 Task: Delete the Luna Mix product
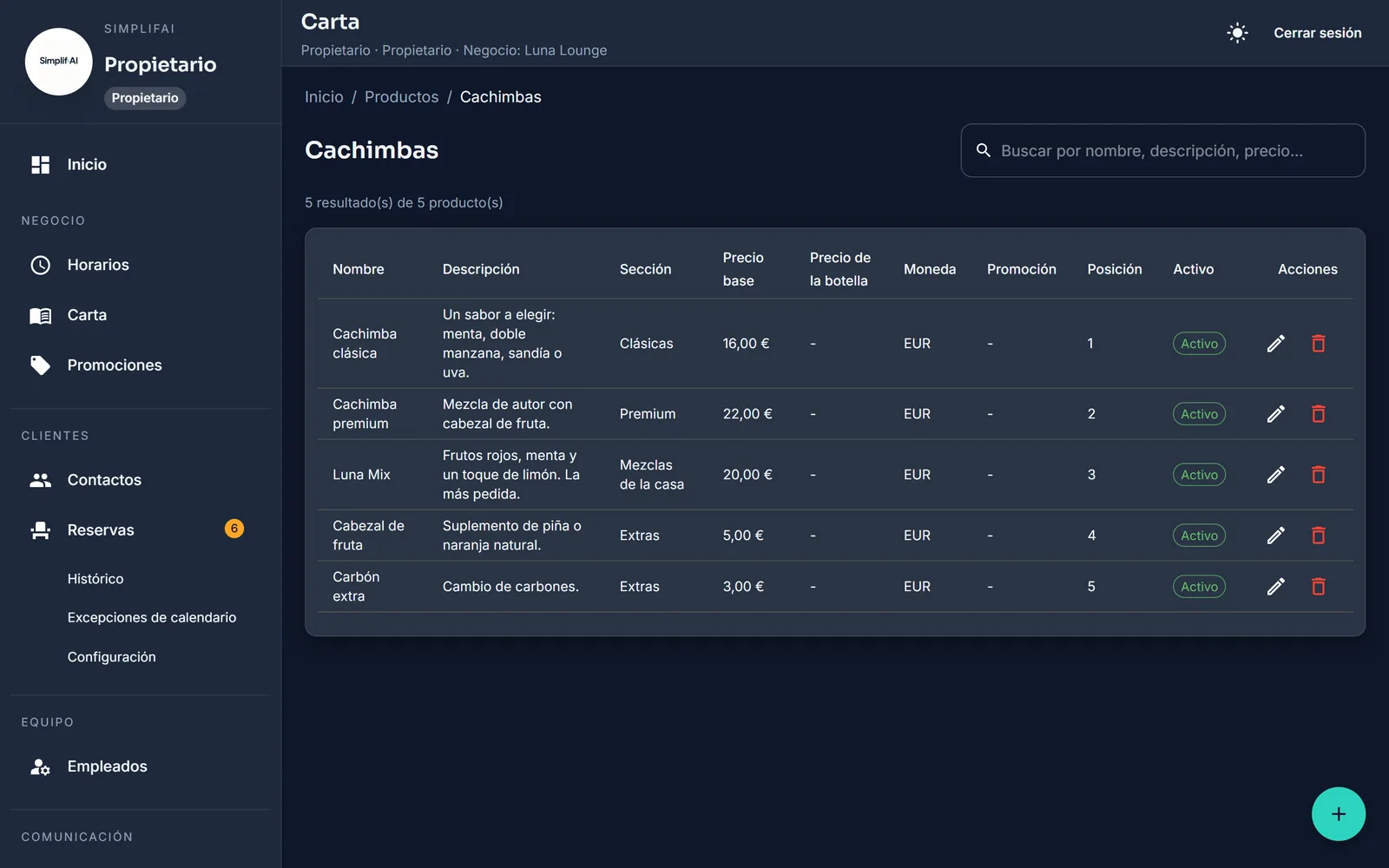coord(1318,475)
